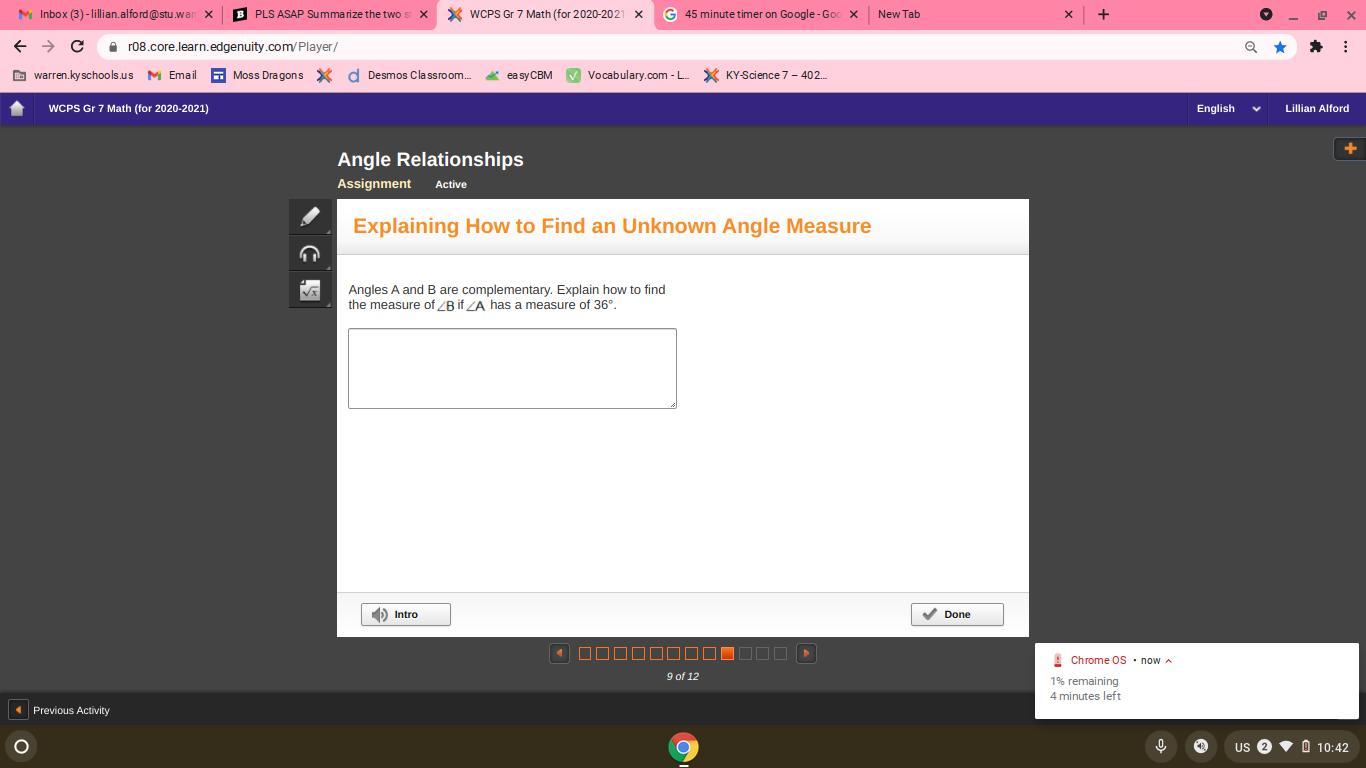Open the calculator tool in sidebar
Viewport: 1366px width, 768px height.
(310, 291)
